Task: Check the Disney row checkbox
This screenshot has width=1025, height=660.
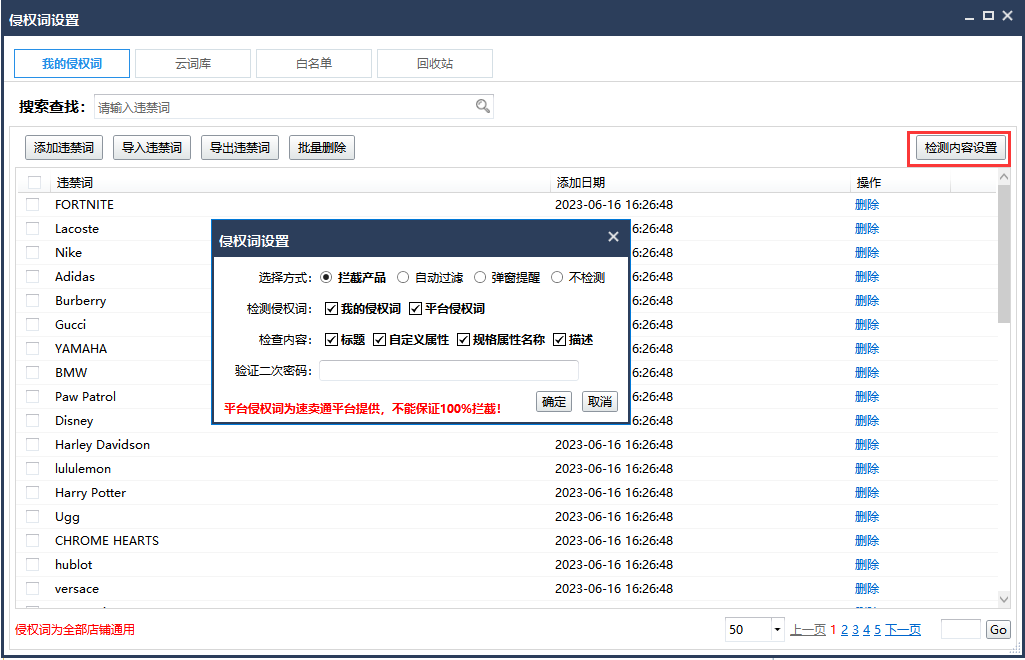Action: pos(32,420)
